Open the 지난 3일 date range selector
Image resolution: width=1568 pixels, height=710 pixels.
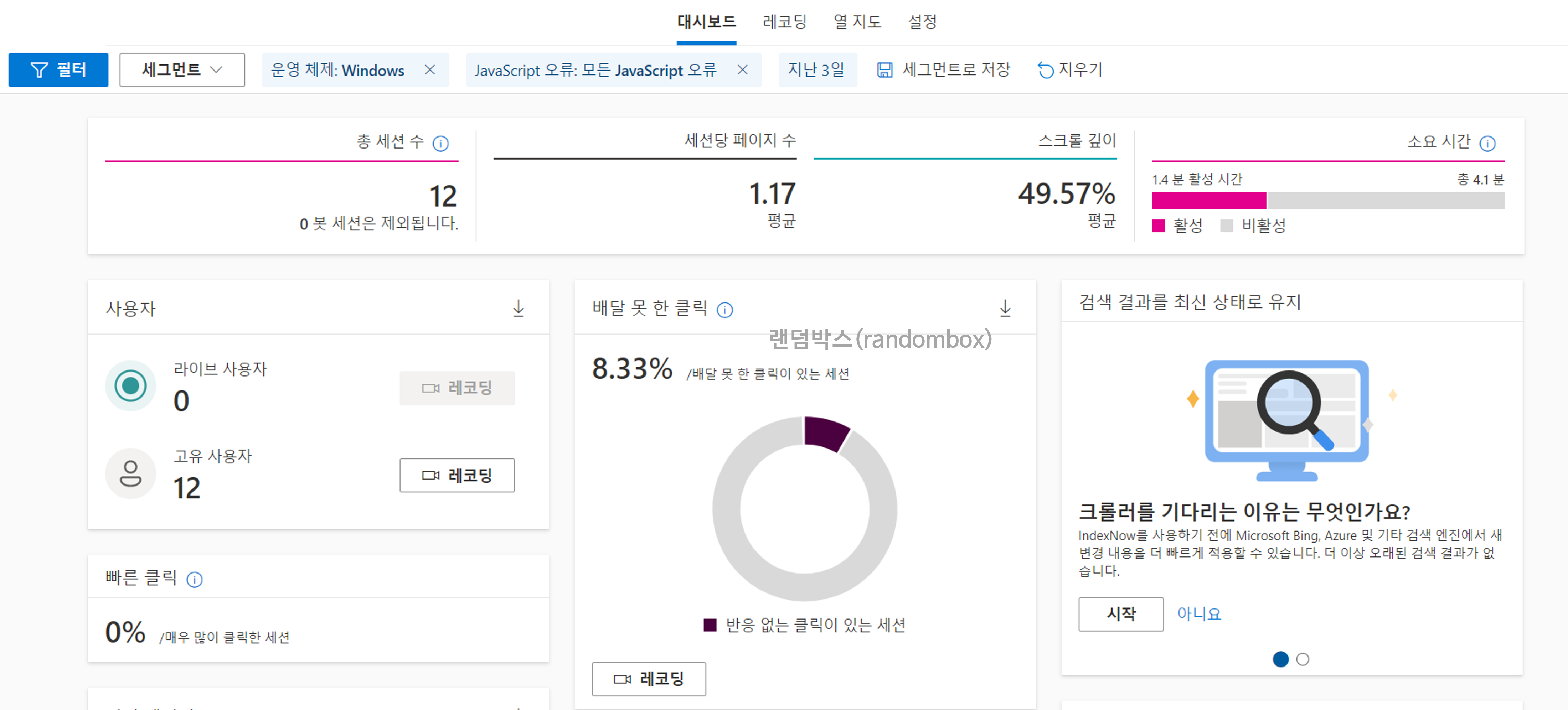[817, 70]
